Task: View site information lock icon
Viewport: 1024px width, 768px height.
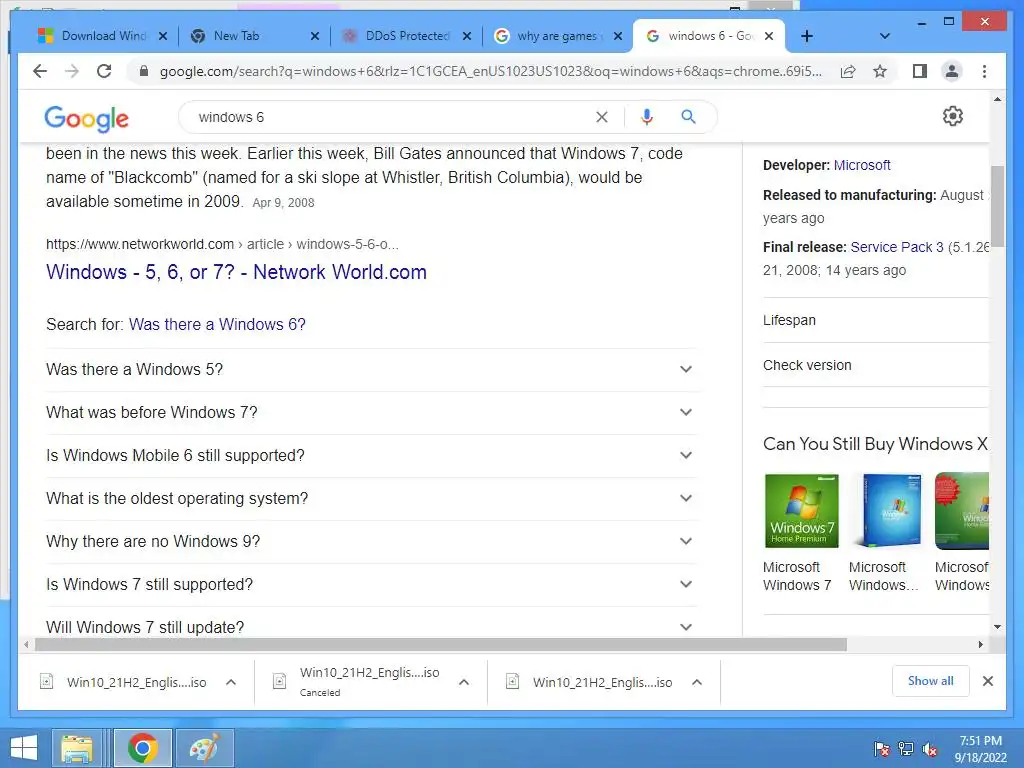Action: [x=144, y=71]
